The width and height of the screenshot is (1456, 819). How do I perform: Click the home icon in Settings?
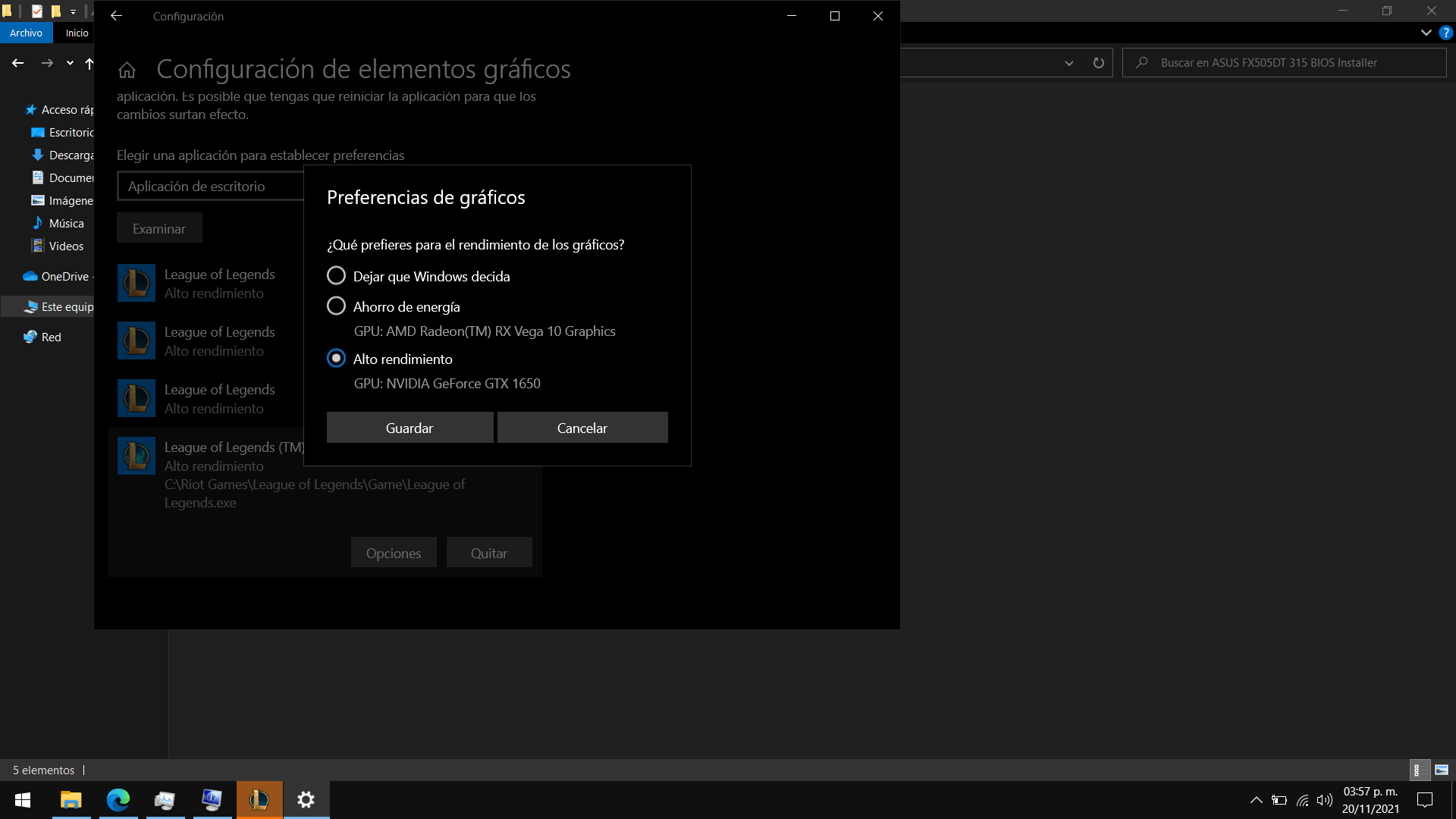coord(127,70)
